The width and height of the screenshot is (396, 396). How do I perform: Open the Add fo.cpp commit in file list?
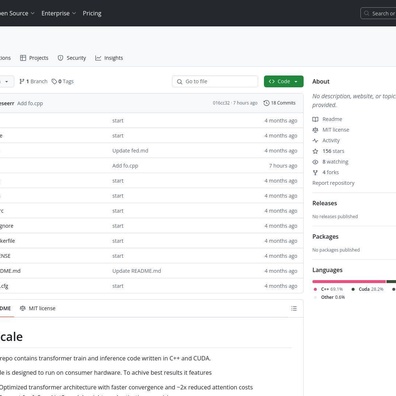[125, 166]
